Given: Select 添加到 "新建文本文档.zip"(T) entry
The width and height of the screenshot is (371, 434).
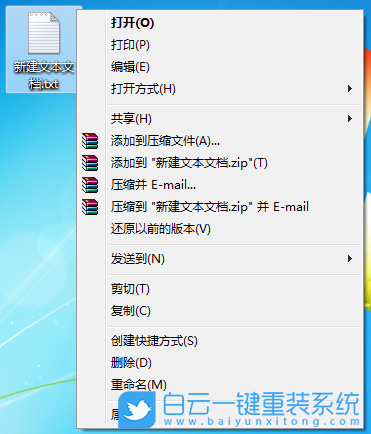Looking at the screenshot, I should pos(220,163).
